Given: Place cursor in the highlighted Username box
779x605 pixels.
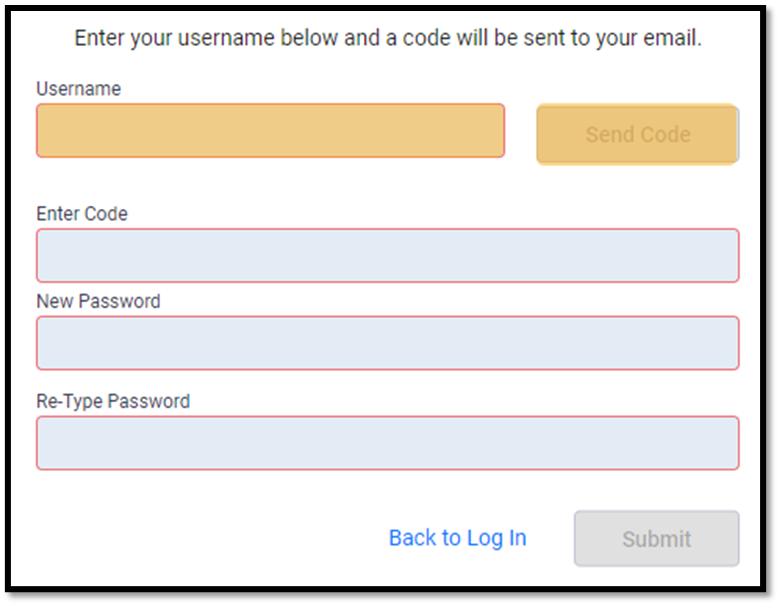Looking at the screenshot, I should click(x=270, y=131).
